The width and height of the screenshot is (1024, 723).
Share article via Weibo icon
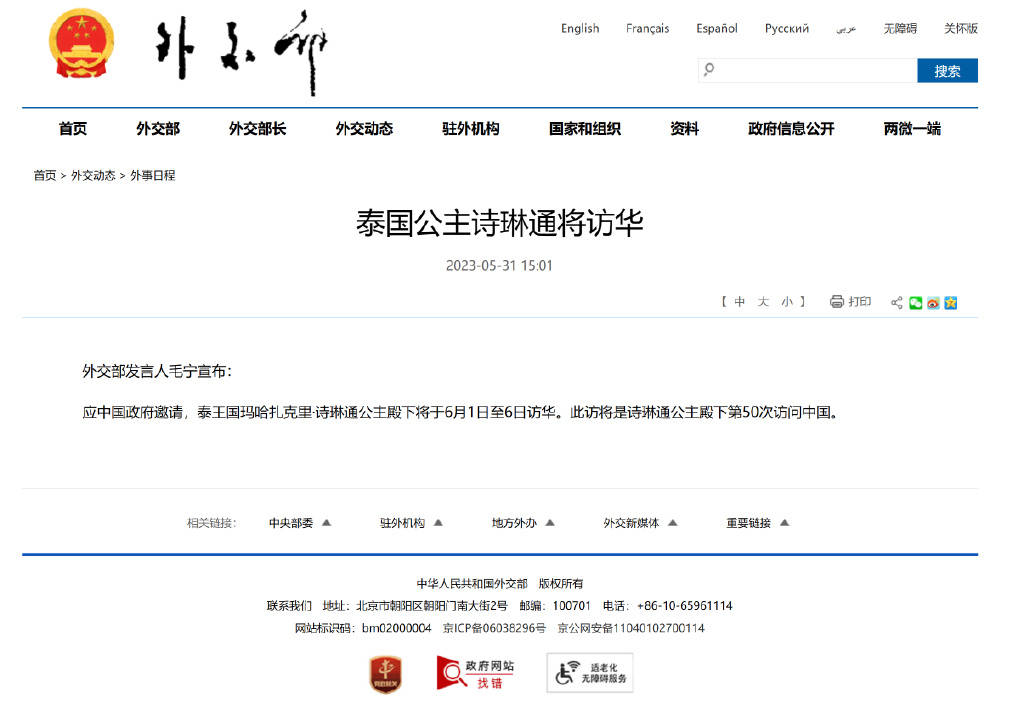(933, 303)
